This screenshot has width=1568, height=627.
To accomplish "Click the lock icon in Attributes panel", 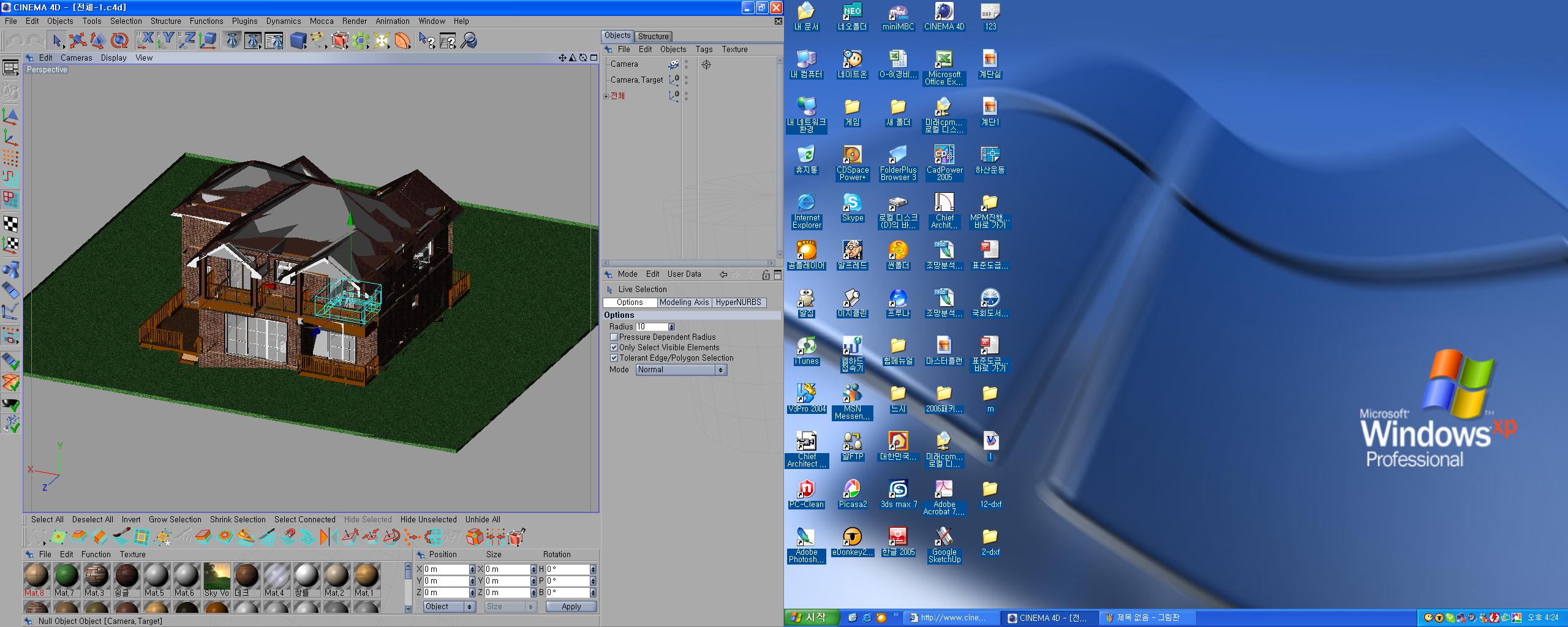I will (766, 275).
